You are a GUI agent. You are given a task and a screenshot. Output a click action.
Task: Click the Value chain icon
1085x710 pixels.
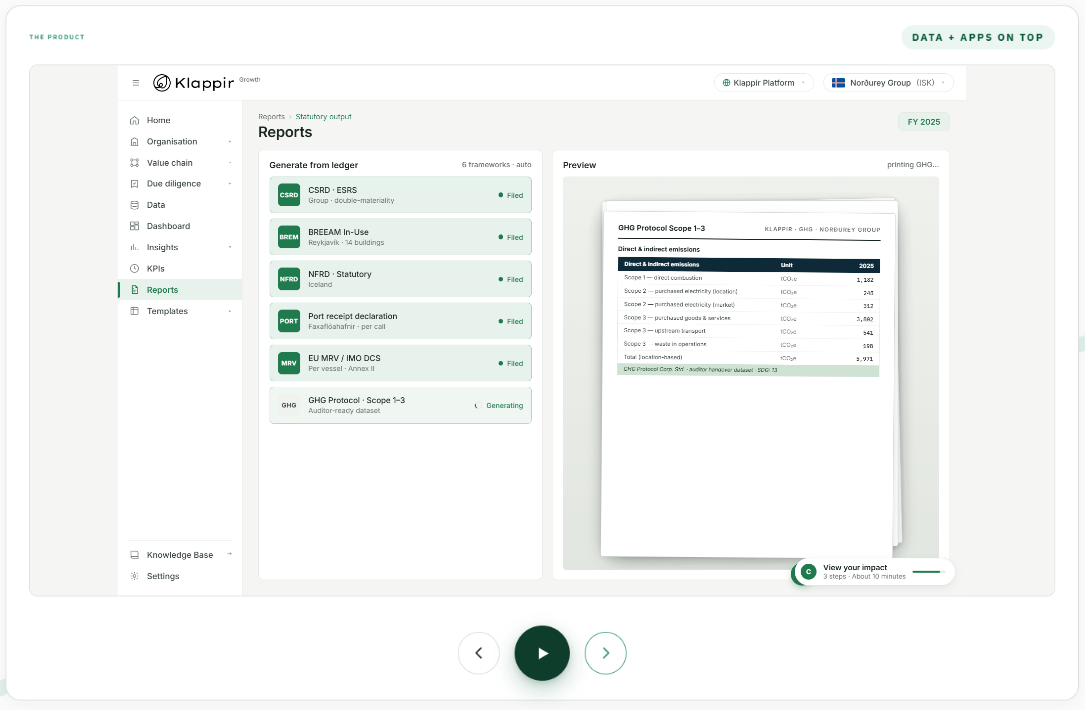(134, 163)
